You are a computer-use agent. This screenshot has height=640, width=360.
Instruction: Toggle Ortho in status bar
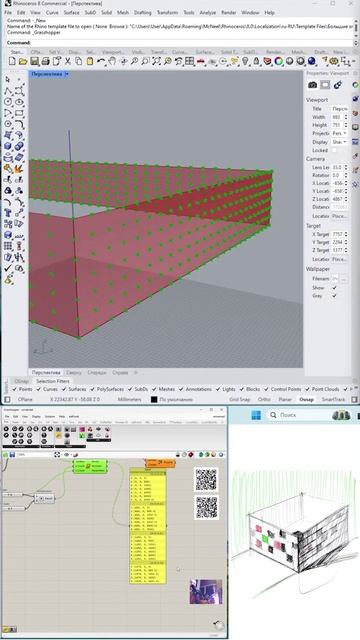point(264,400)
